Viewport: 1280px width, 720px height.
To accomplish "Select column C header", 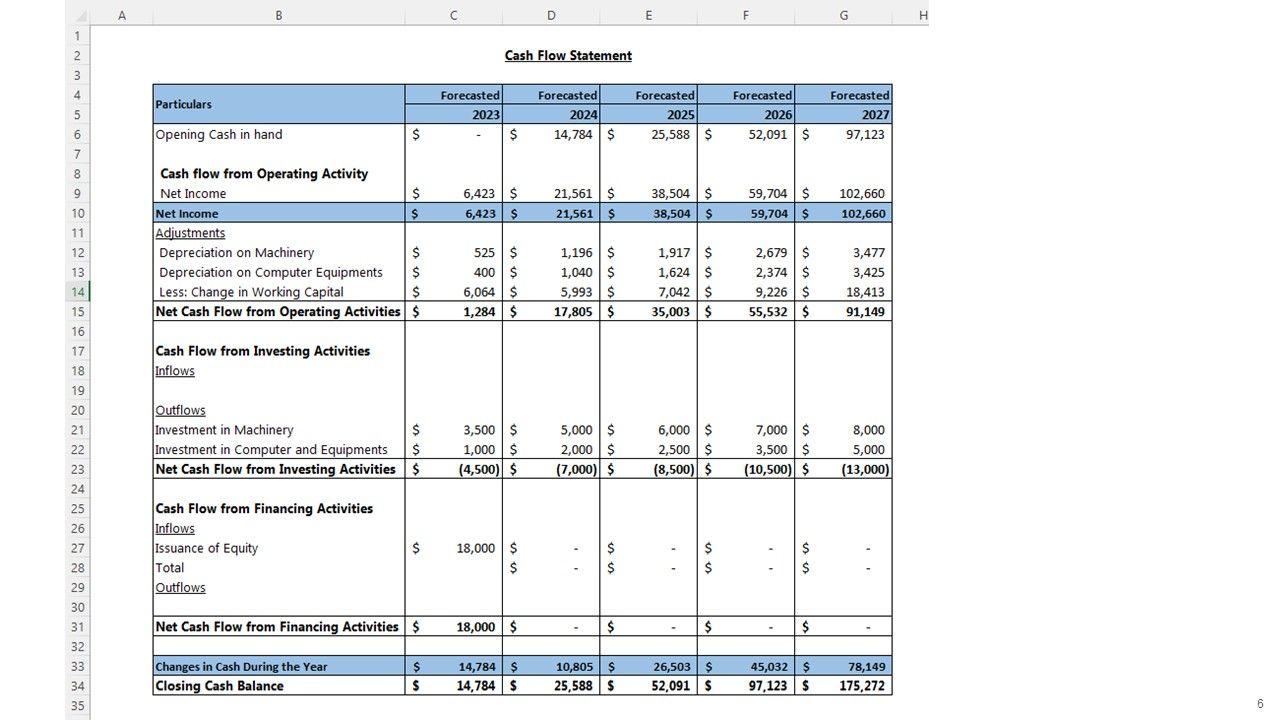I will (x=453, y=15).
